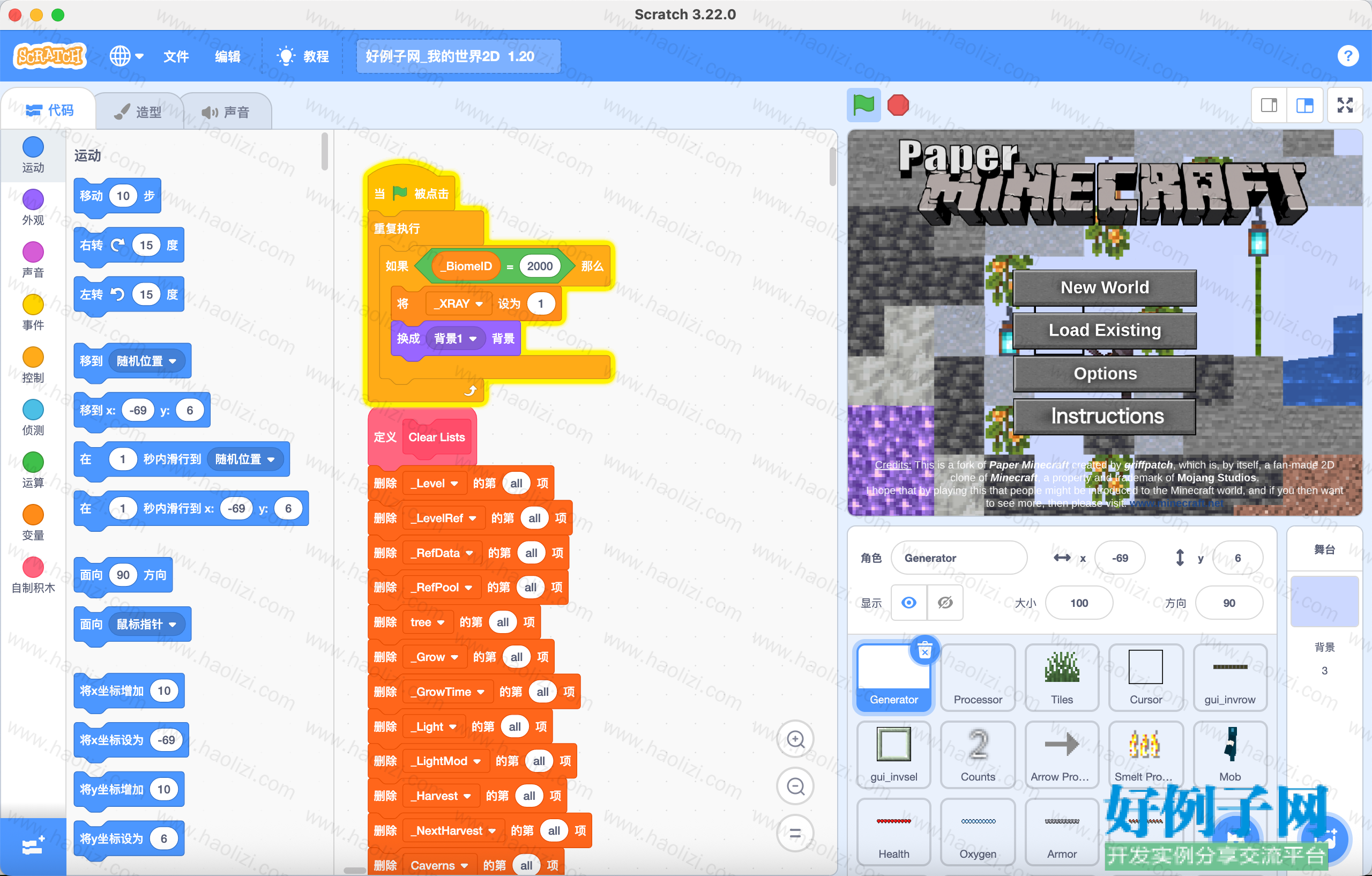Expand the _LevelRef list dropdown
Viewport: 1372px width, 876px height.
[443, 518]
